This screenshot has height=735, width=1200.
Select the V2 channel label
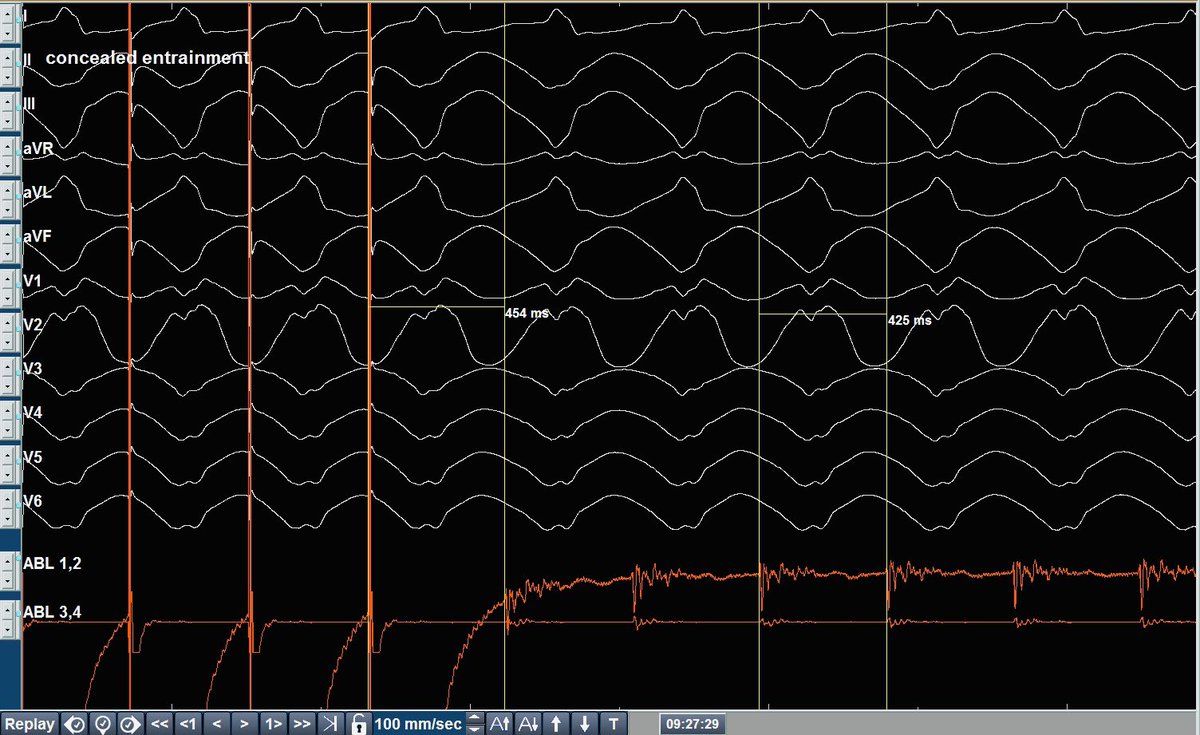[32, 326]
